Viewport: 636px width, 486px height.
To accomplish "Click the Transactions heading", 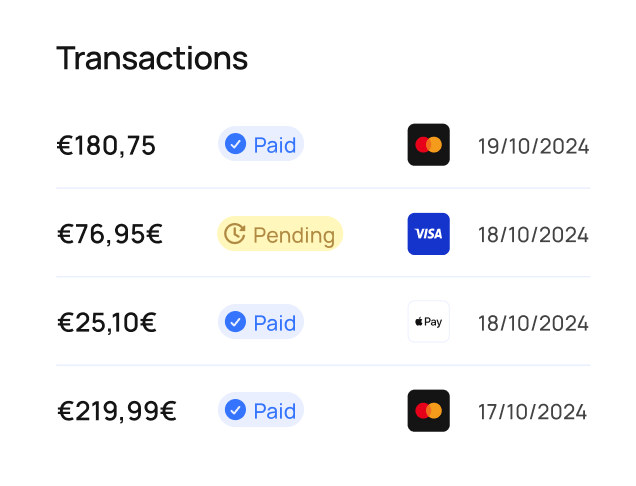I will 152,58.
